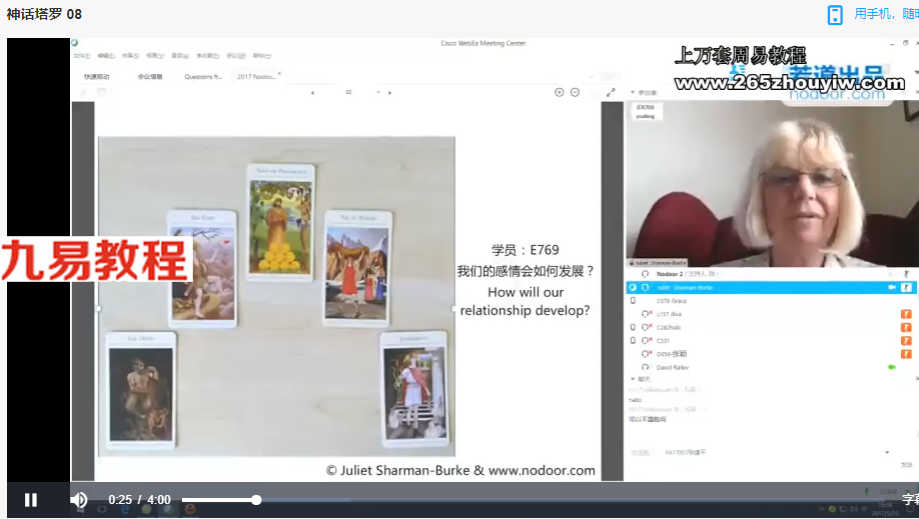The width and height of the screenshot is (919, 519).
Task: Collapse the participants panel header arrow
Action: pos(632,93)
